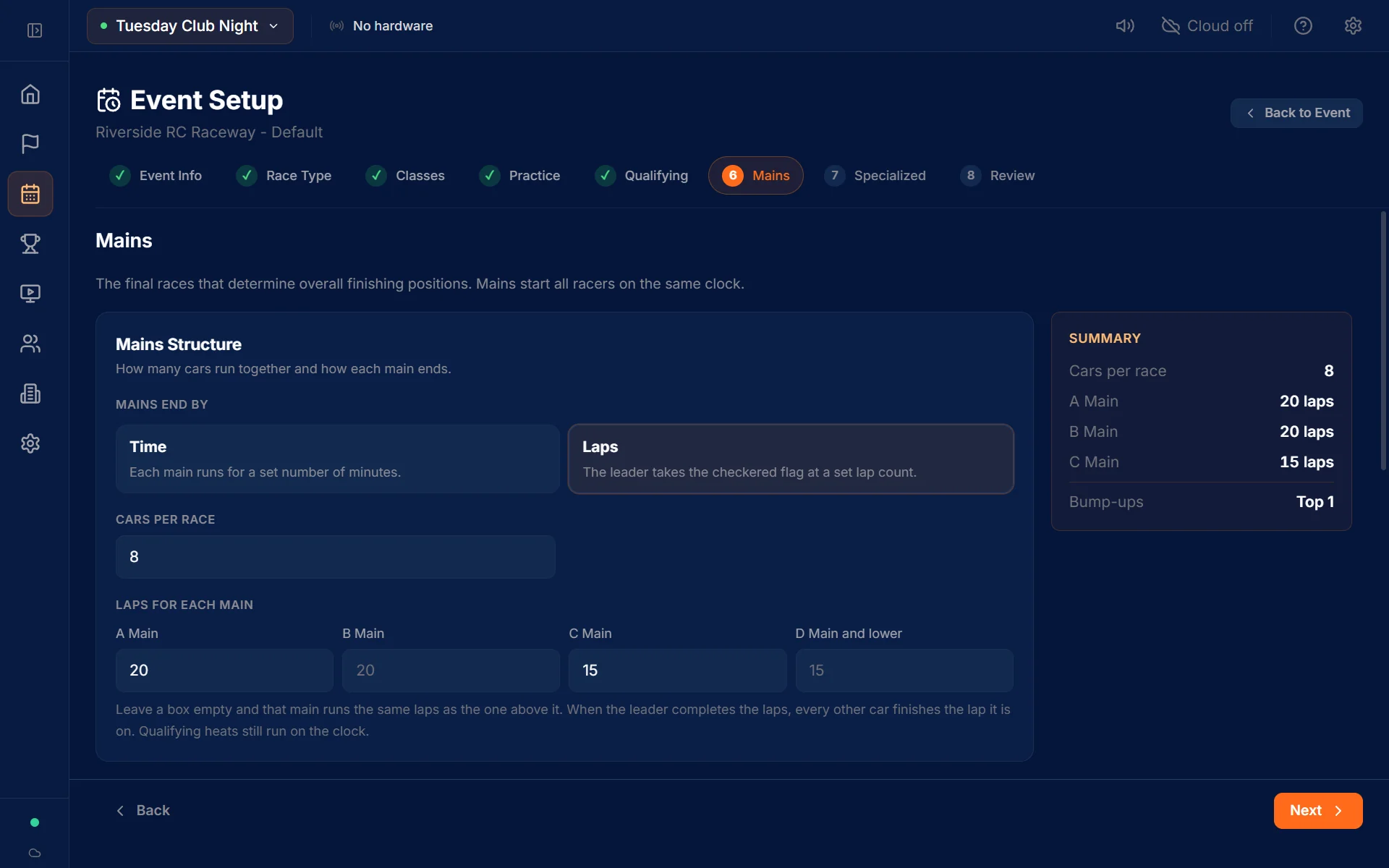The height and width of the screenshot is (868, 1389).
Task: Open the reports building sidebar icon
Action: (x=30, y=393)
